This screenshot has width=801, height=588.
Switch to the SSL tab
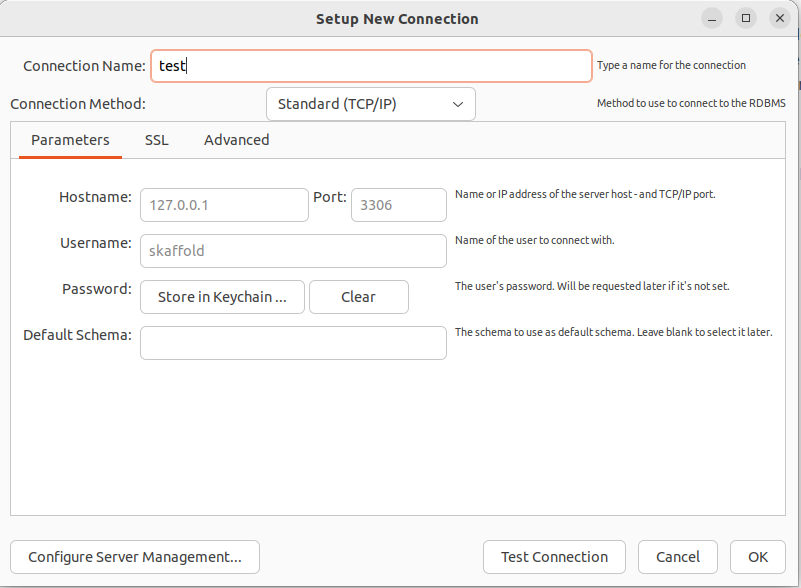(x=156, y=140)
